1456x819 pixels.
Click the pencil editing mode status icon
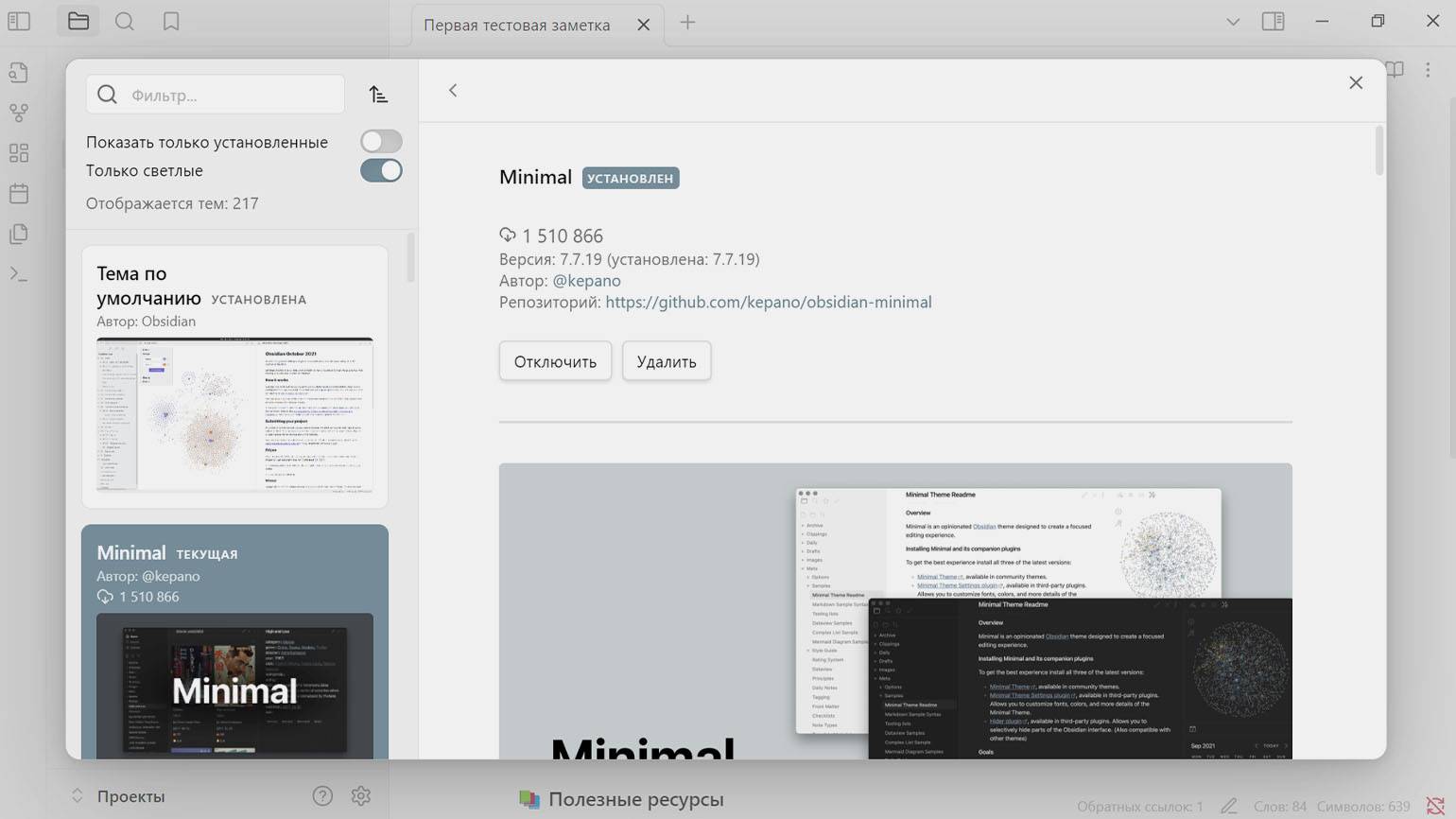pyautogui.click(x=1229, y=807)
